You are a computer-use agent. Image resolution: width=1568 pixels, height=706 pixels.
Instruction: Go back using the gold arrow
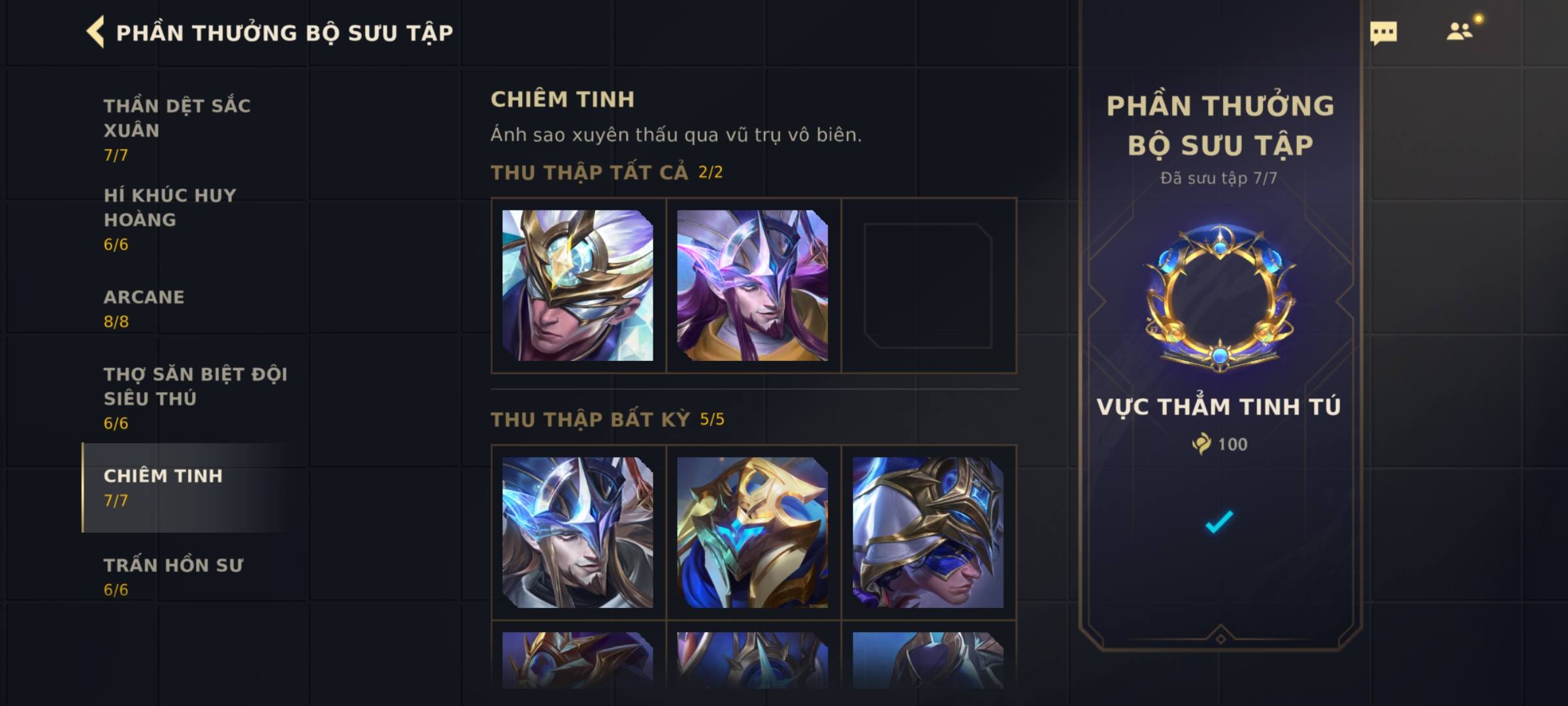tap(95, 32)
